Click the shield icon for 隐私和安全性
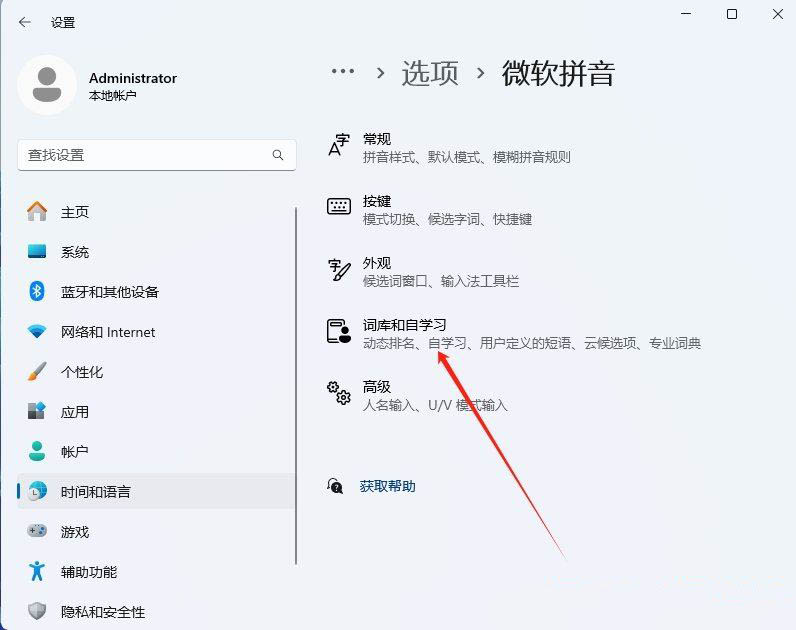 point(37,611)
